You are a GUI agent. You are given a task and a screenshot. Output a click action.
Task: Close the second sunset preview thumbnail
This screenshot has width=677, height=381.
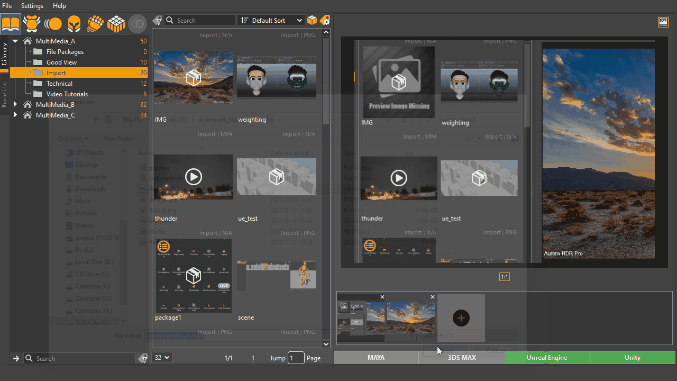[432, 297]
